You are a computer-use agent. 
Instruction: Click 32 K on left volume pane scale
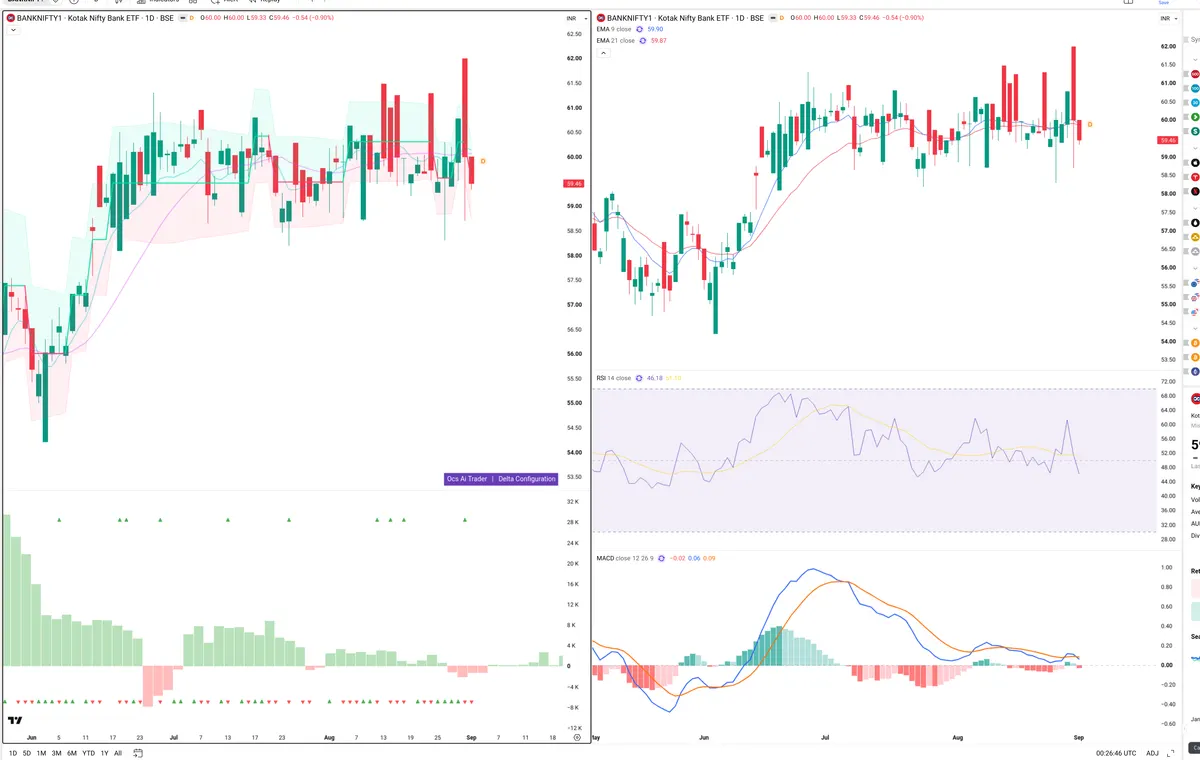pos(574,502)
